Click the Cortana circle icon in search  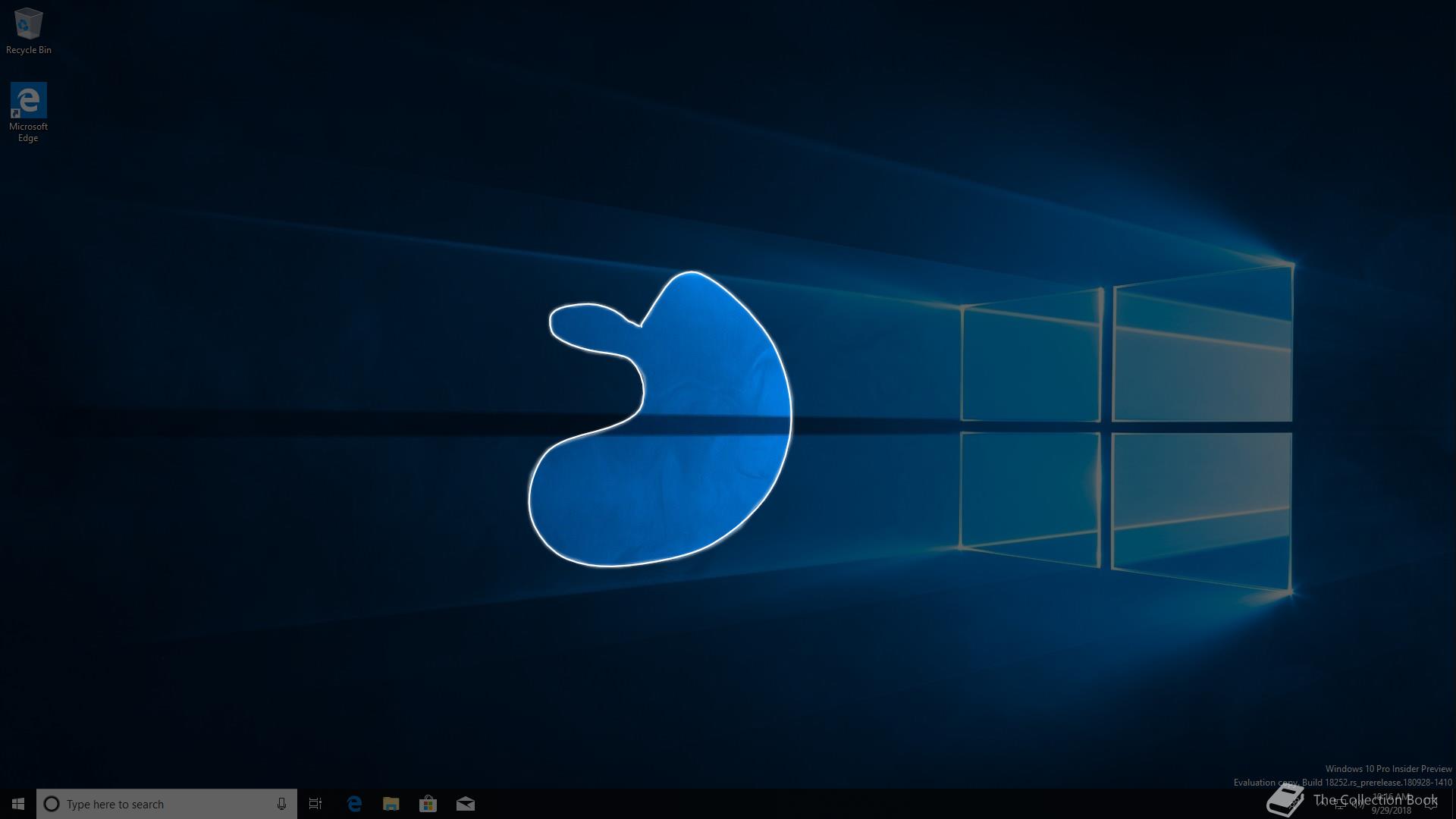52,804
